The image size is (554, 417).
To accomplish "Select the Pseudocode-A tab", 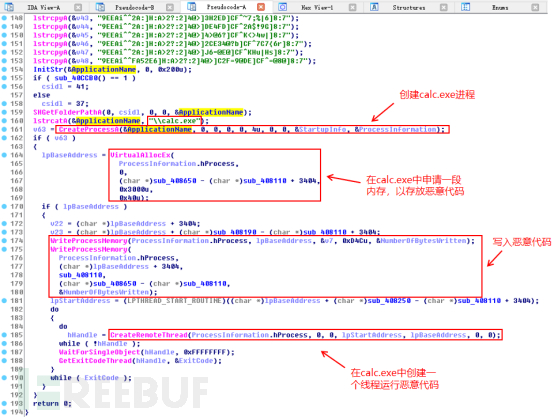I will coord(226,7).
